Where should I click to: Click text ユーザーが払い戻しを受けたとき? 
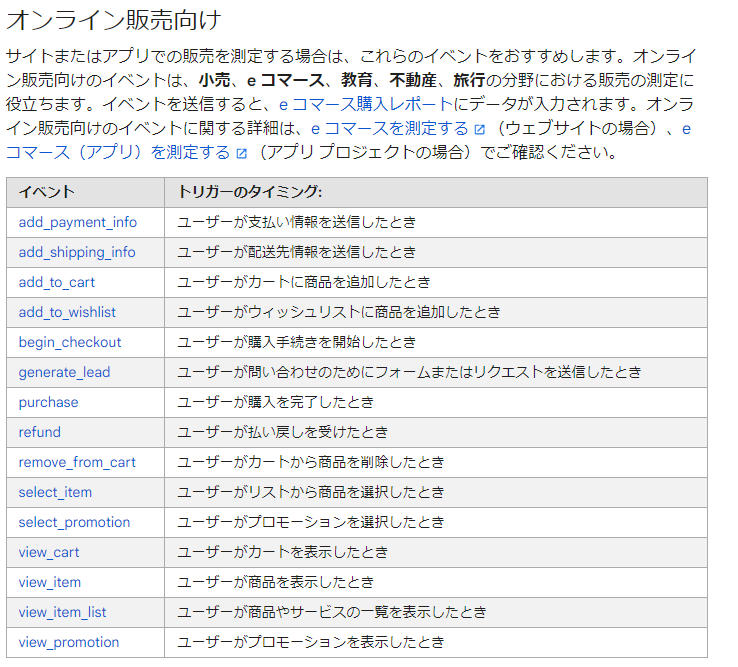[282, 432]
